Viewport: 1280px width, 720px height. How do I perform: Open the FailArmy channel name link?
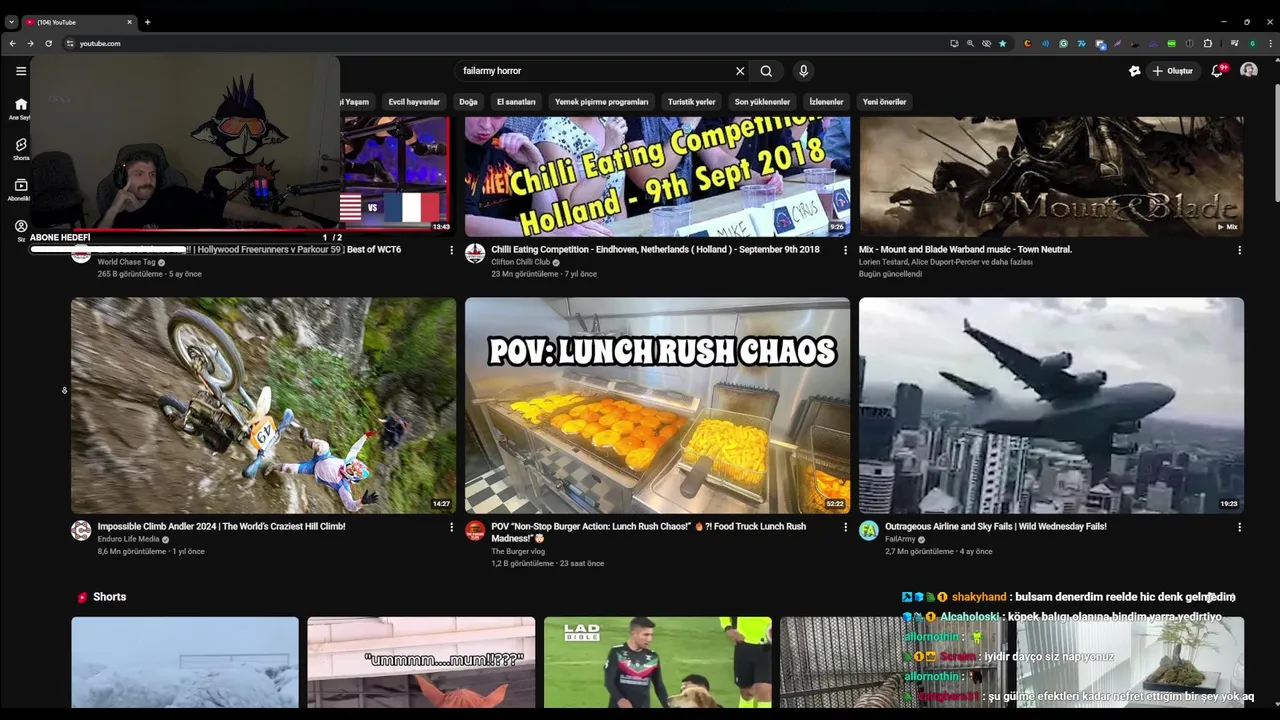click(900, 539)
